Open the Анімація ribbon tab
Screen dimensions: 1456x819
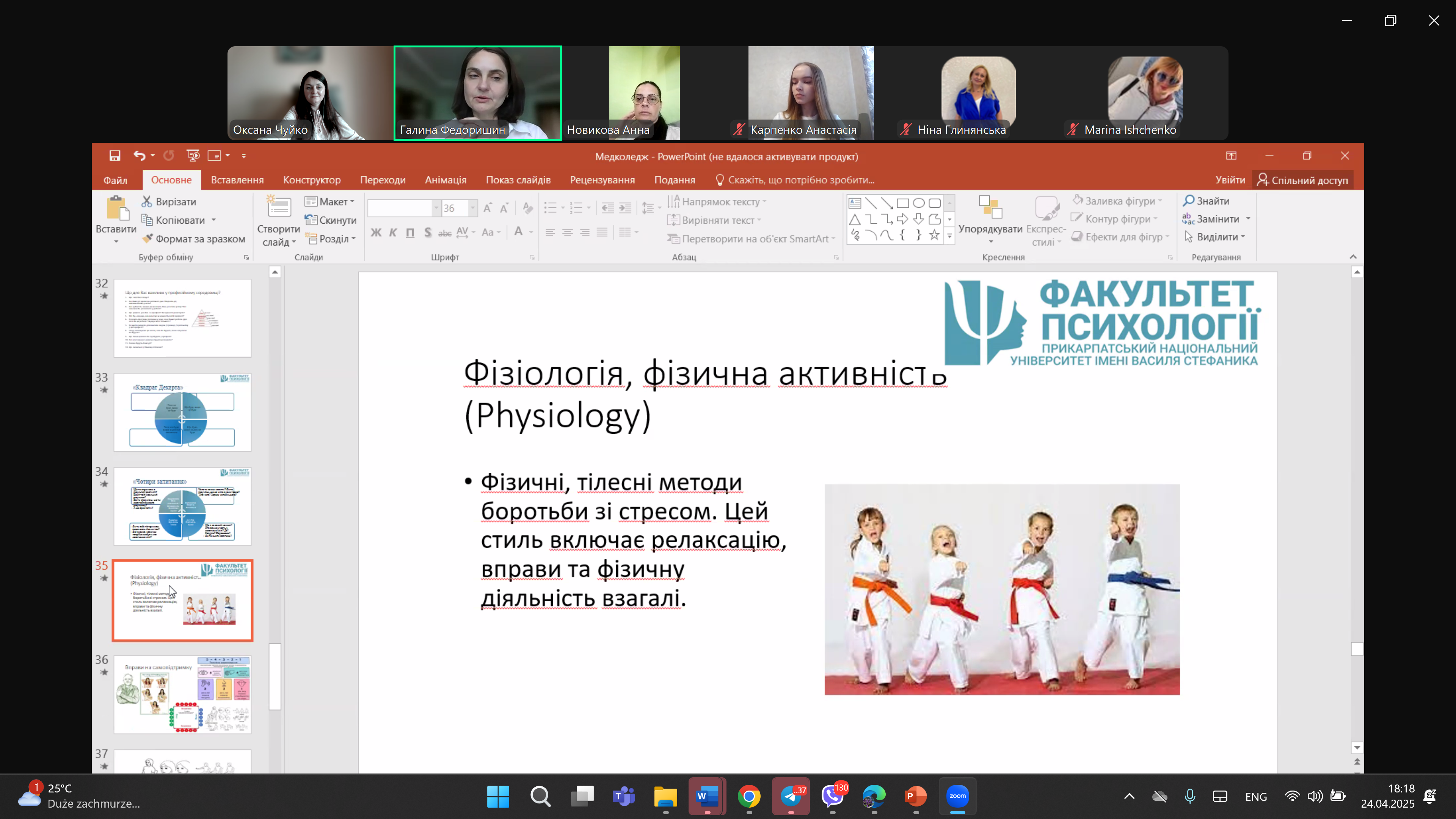(446, 180)
